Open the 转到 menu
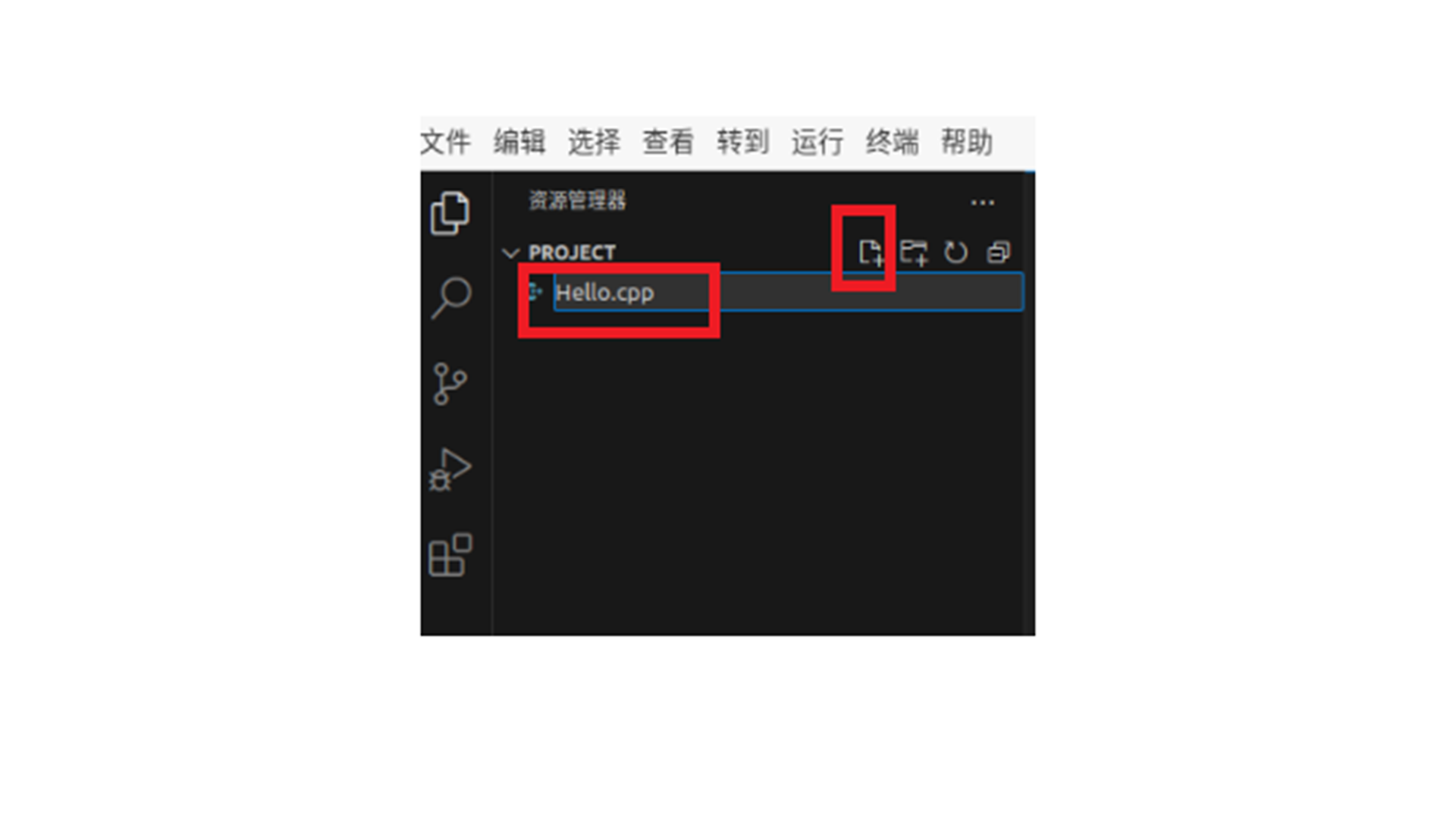 tap(743, 142)
